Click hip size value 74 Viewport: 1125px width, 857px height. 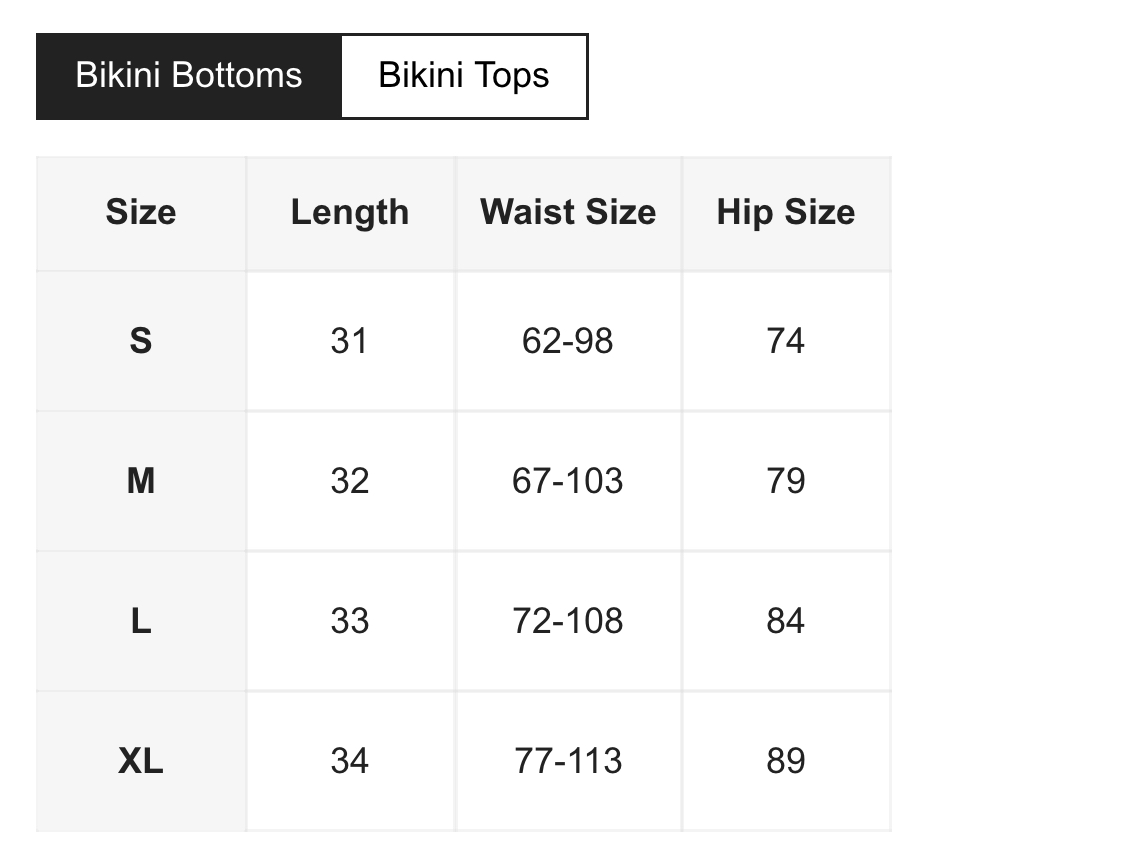click(786, 341)
